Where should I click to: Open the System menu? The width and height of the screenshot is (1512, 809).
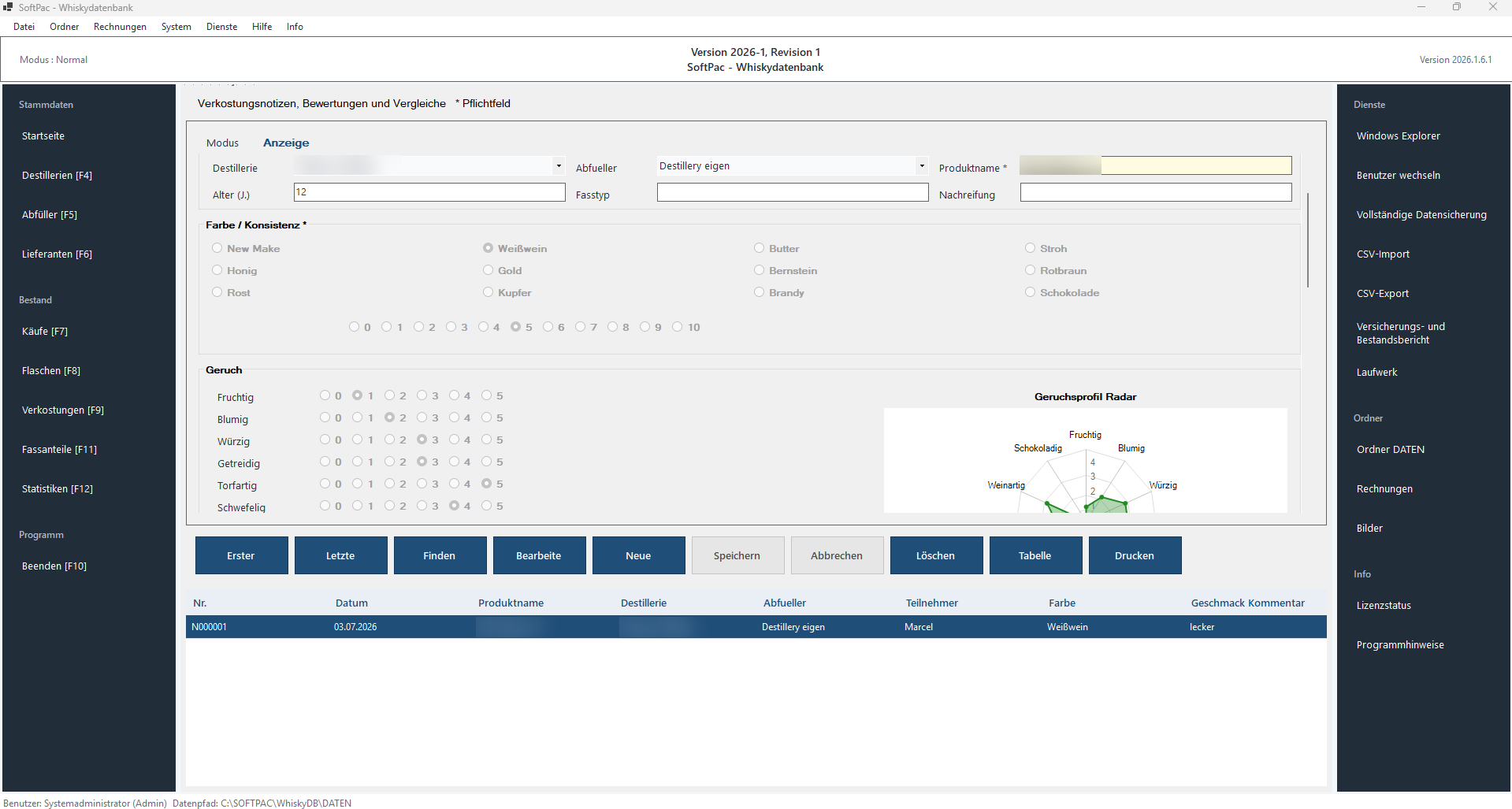pyautogui.click(x=176, y=27)
